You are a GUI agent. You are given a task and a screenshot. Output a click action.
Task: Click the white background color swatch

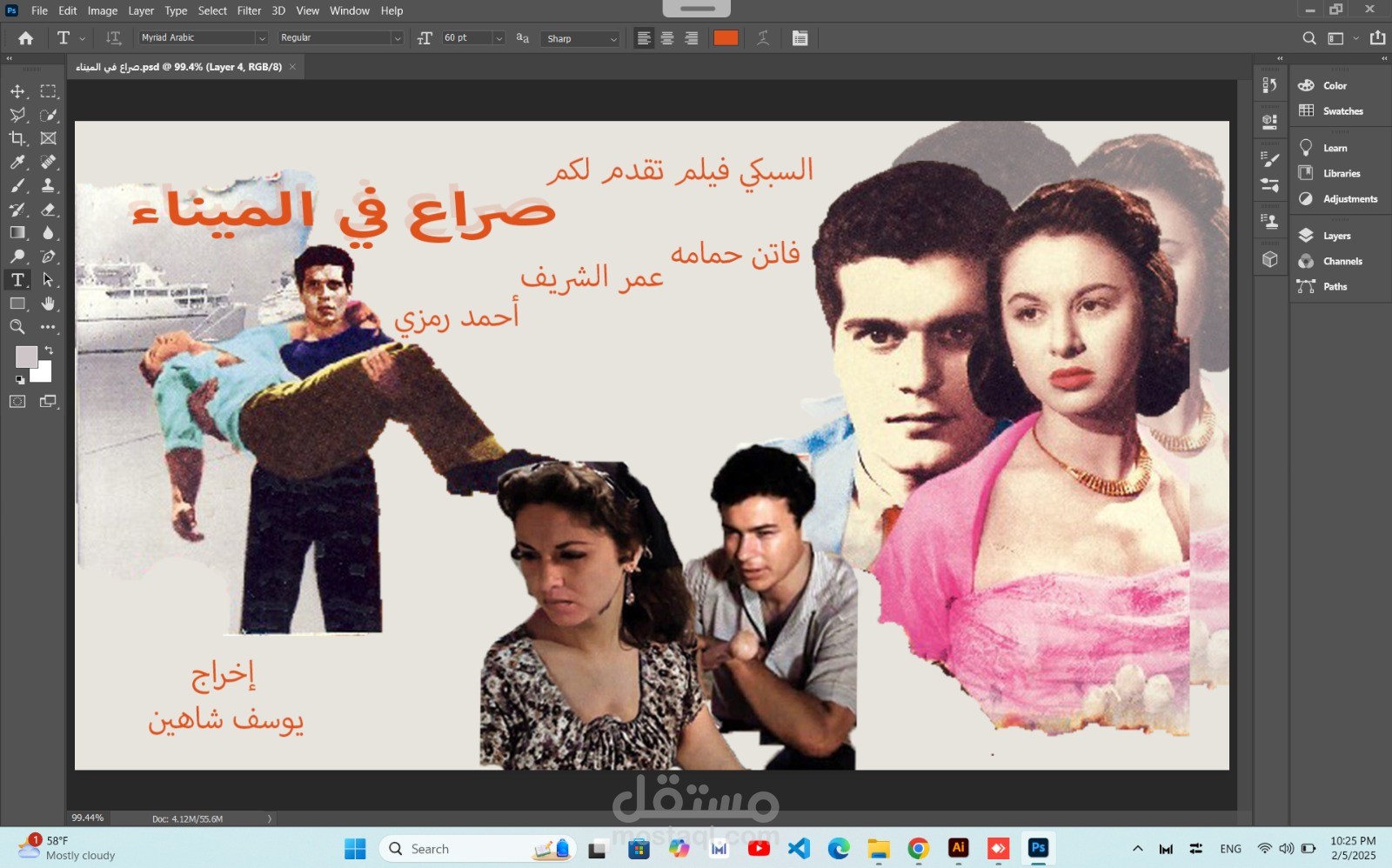coord(43,375)
